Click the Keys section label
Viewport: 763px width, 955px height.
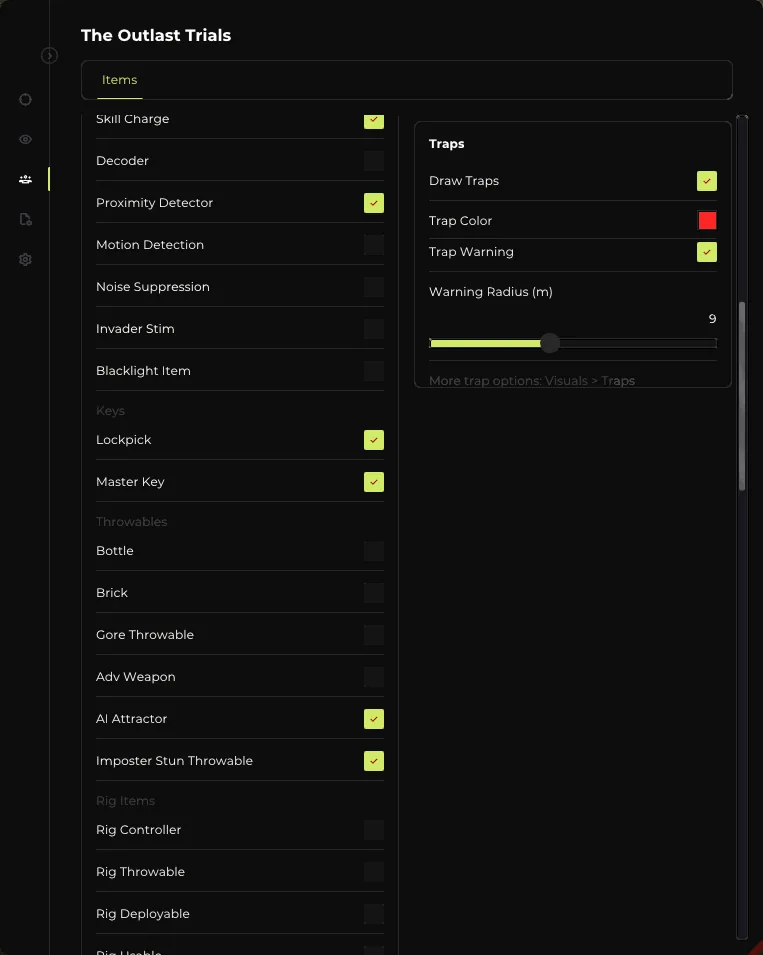[x=110, y=411]
